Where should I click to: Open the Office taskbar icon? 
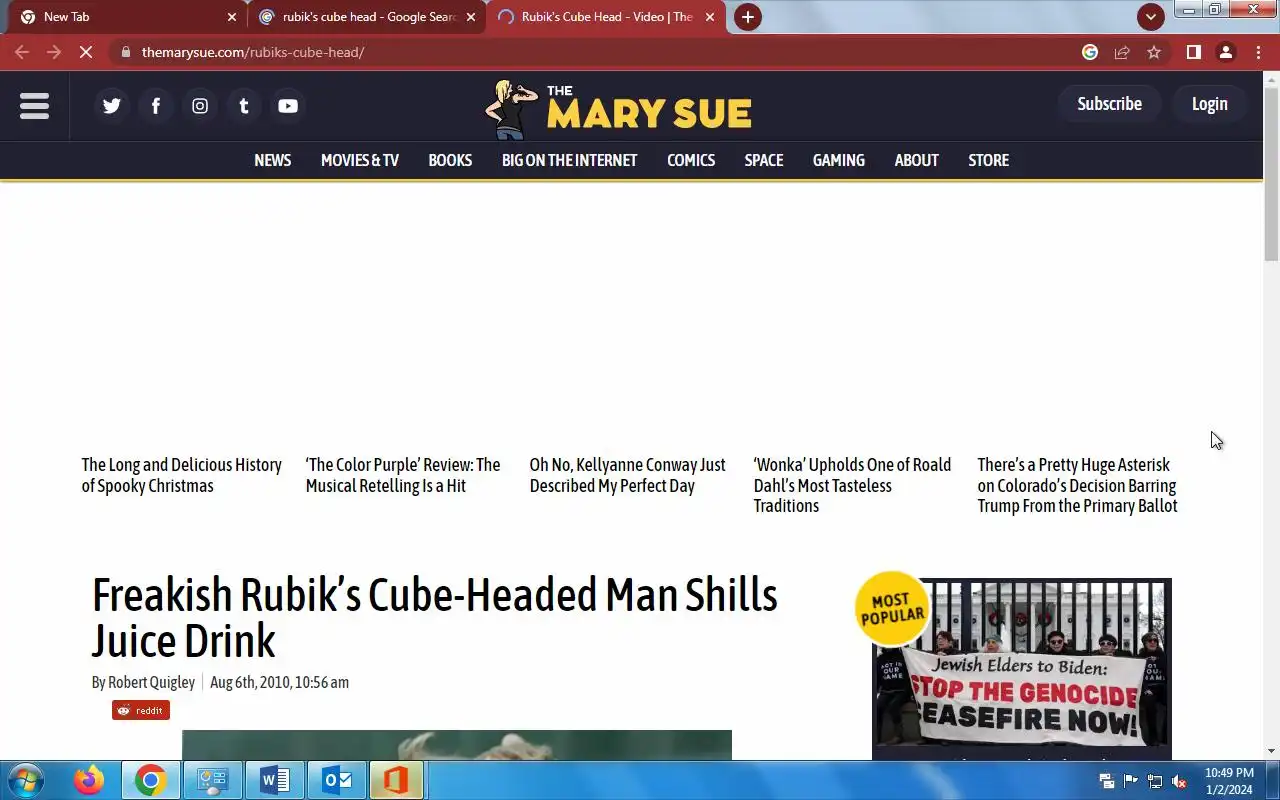click(x=397, y=780)
